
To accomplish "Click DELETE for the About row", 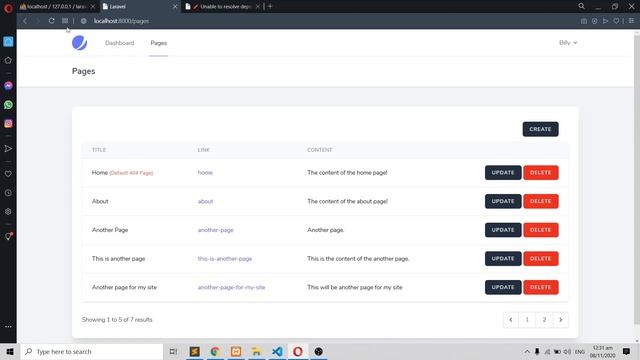I will (541, 201).
